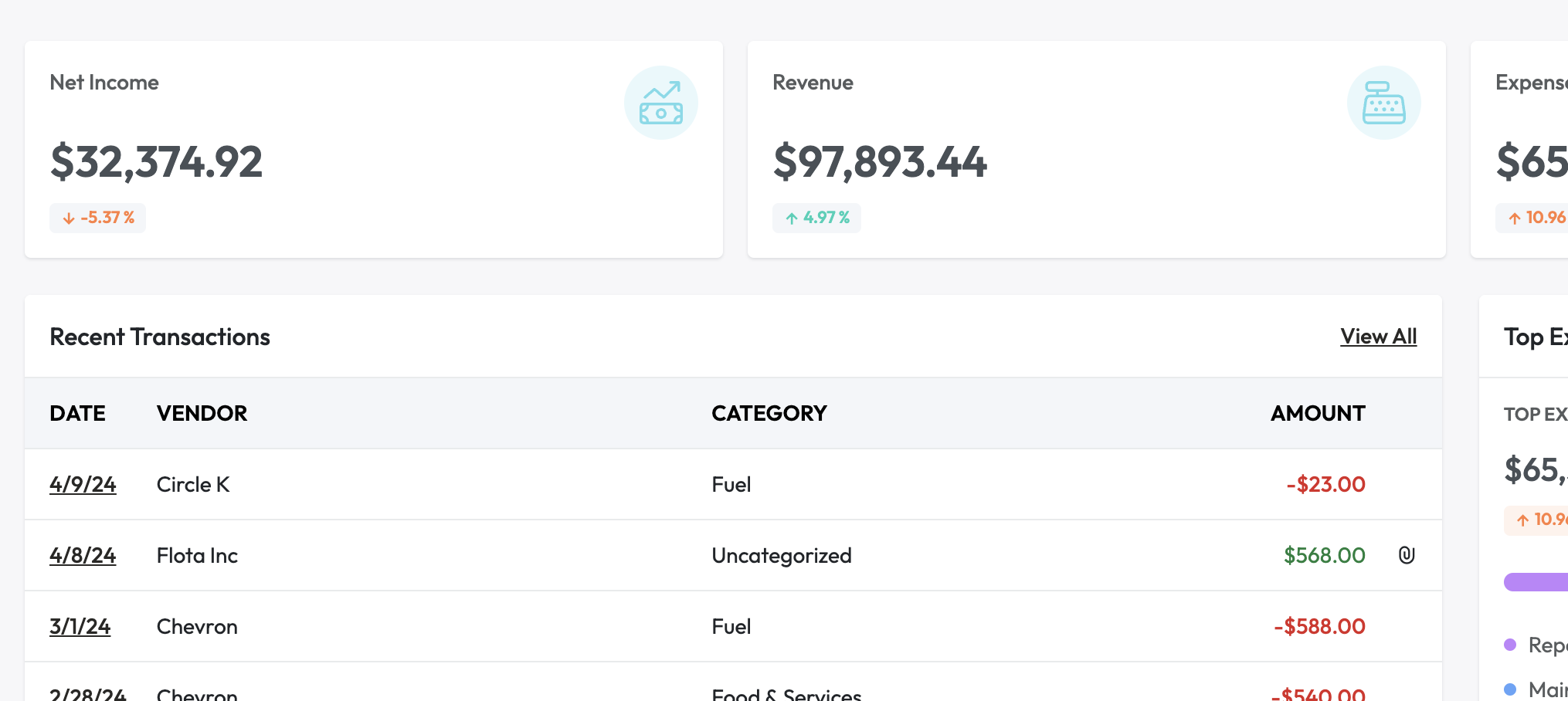The image size is (1568, 701).
Task: Open the Uncategorized category selector for Flota Inc
Action: point(781,555)
